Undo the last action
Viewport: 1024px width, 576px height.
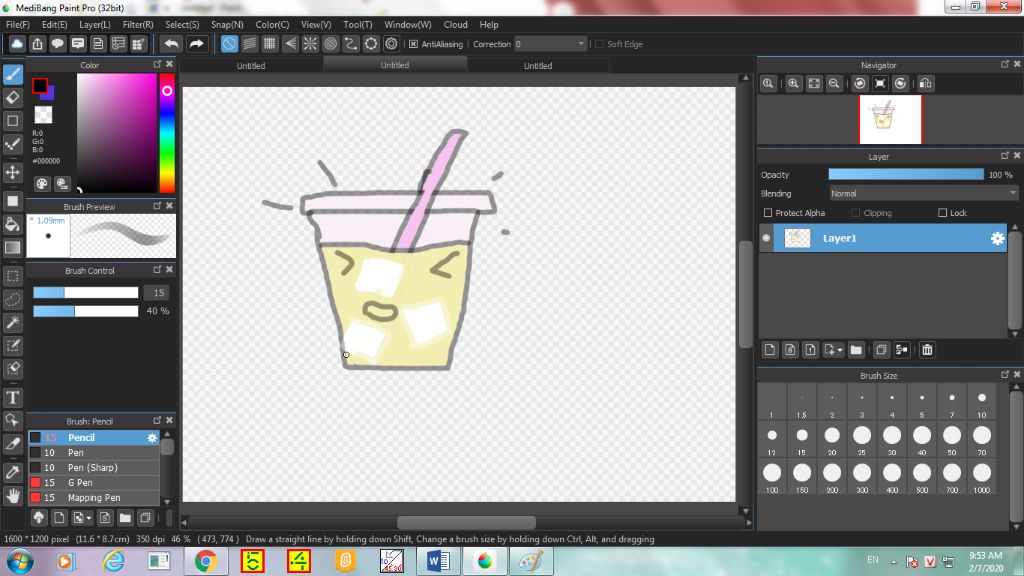pyautogui.click(x=172, y=44)
